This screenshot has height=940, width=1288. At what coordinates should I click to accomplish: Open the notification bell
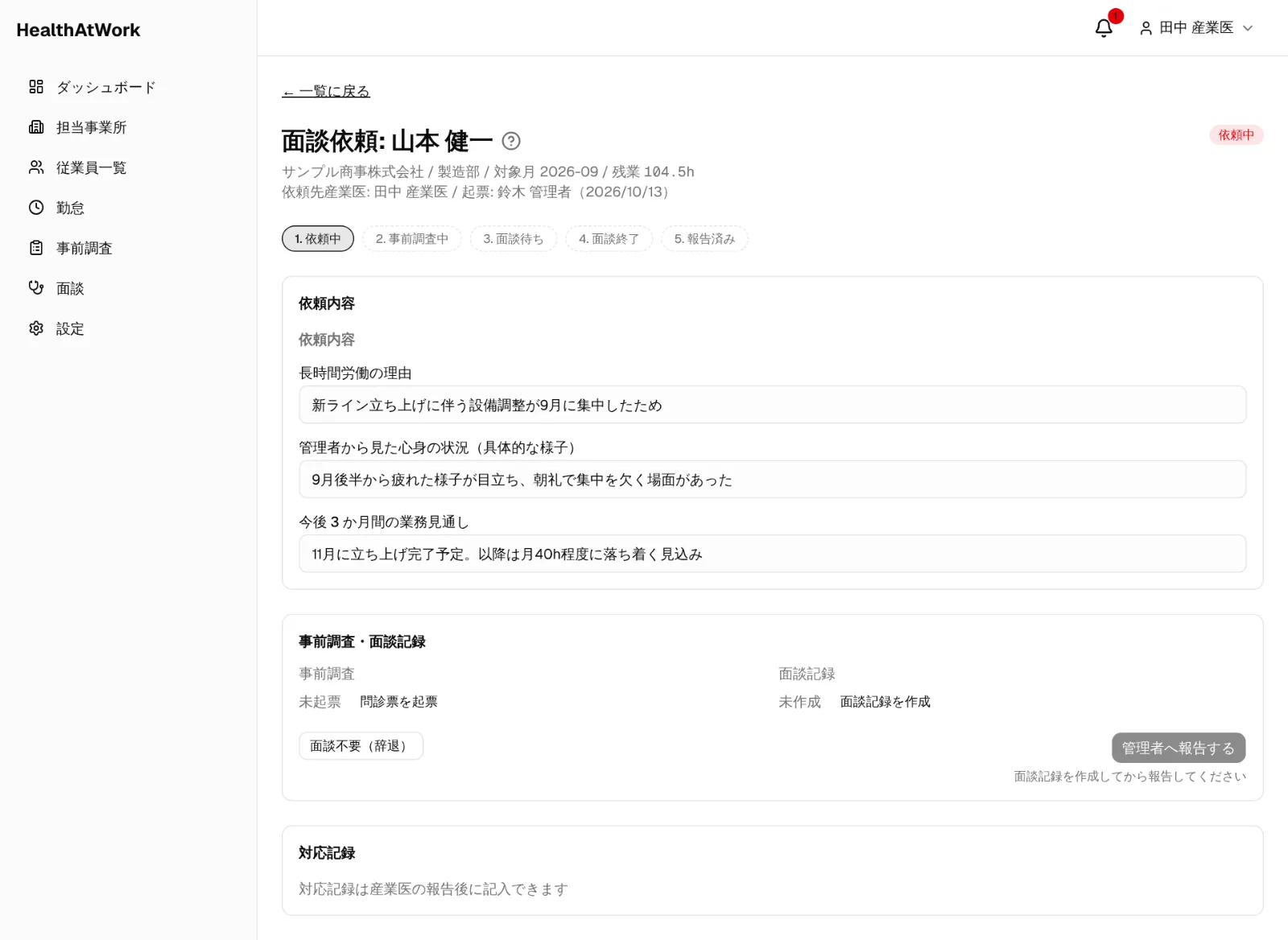point(1104,28)
